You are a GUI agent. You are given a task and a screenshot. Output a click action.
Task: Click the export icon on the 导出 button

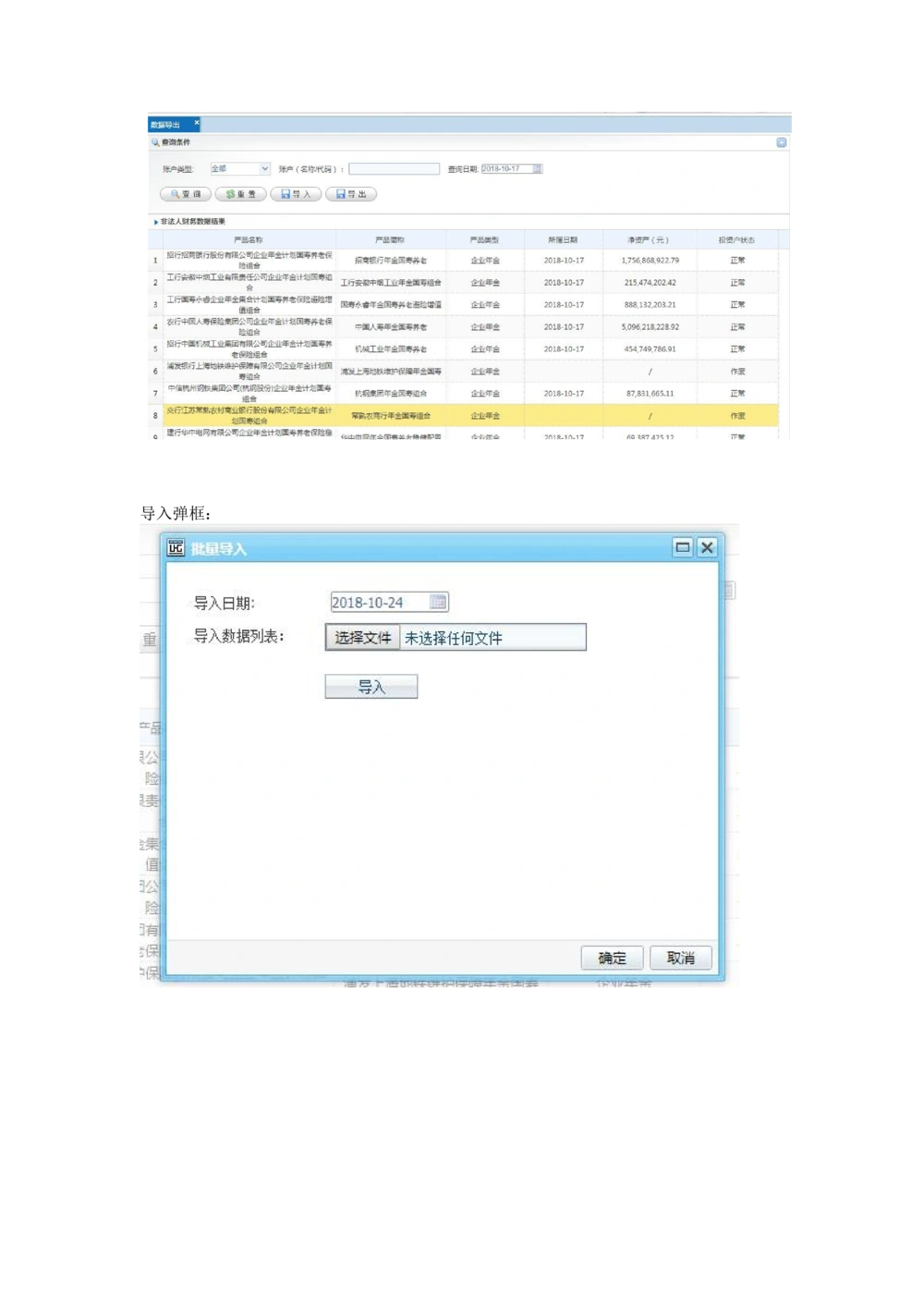pyautogui.click(x=341, y=192)
